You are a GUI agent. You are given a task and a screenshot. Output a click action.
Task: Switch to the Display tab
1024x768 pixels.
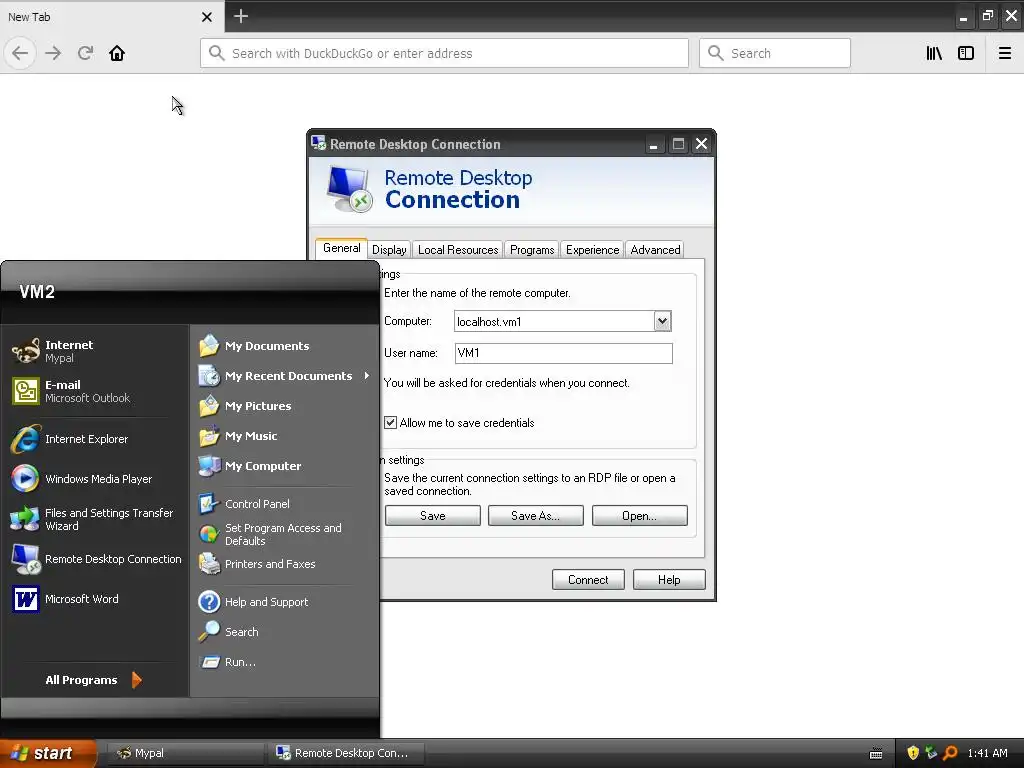[389, 249]
